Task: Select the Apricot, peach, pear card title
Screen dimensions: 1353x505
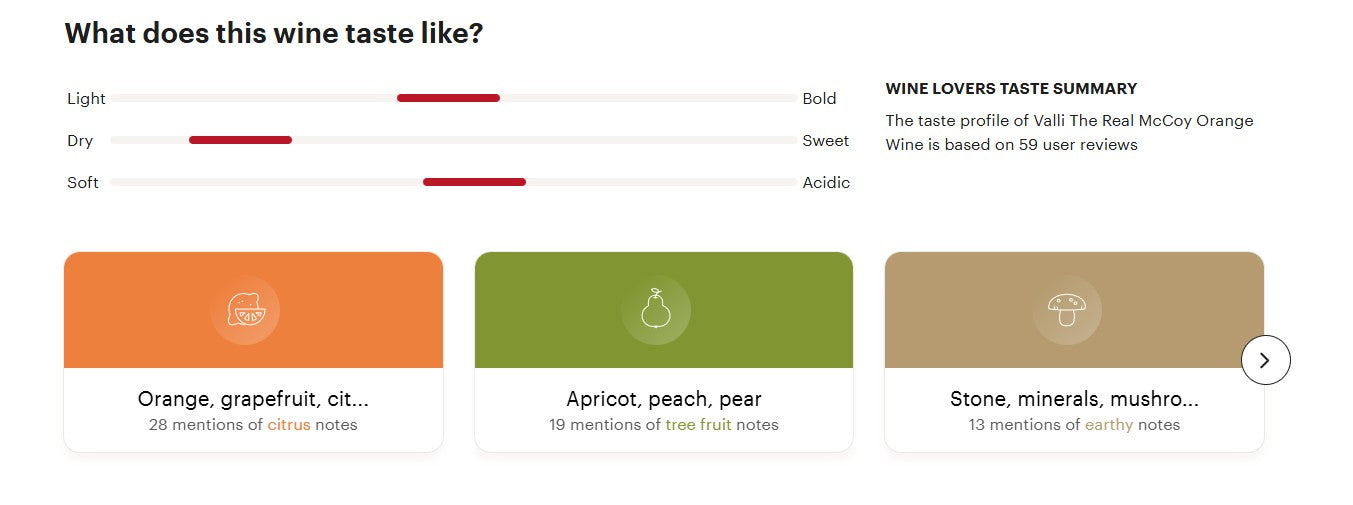Action: (664, 399)
